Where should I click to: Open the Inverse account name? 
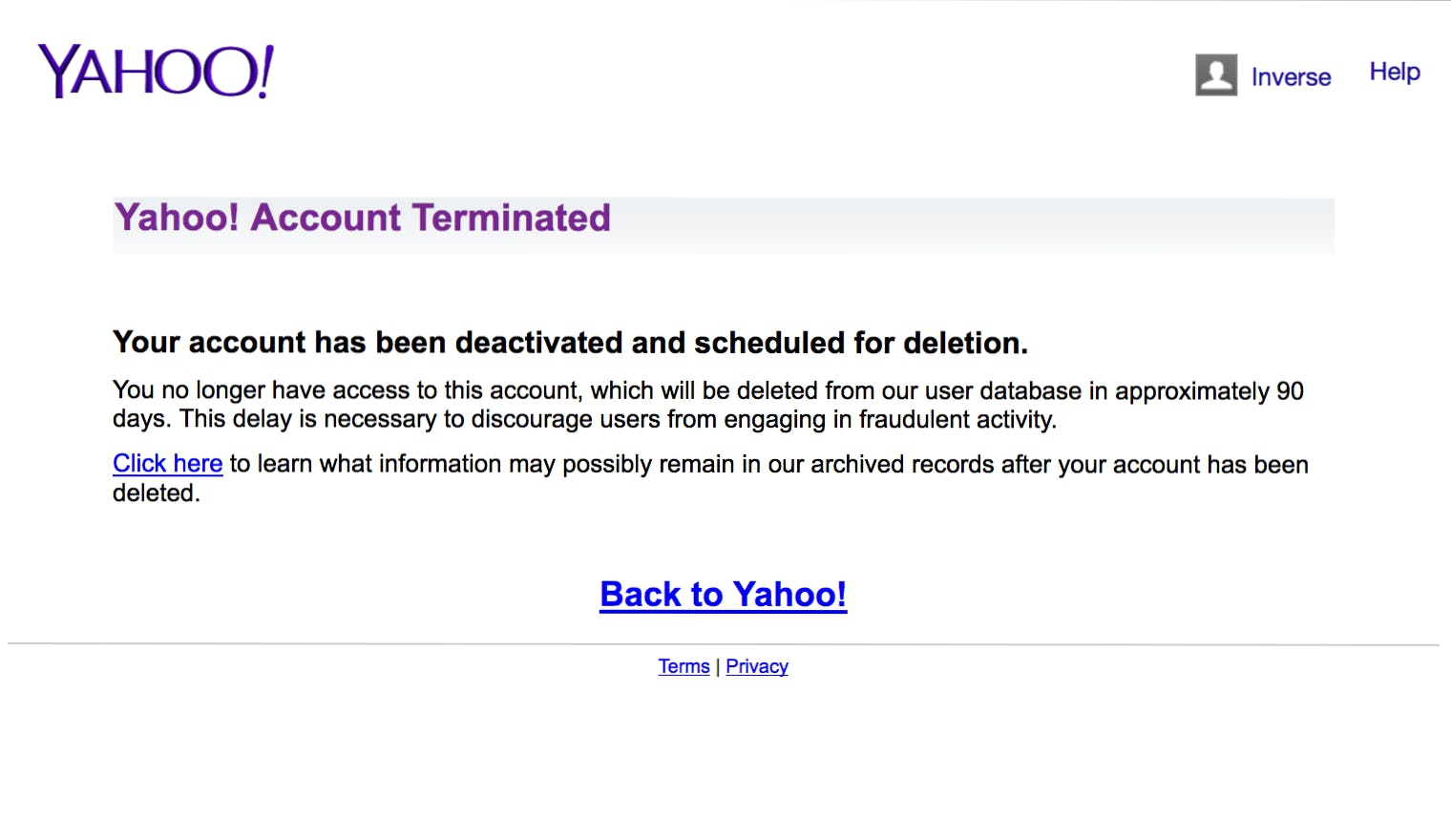tap(1291, 77)
